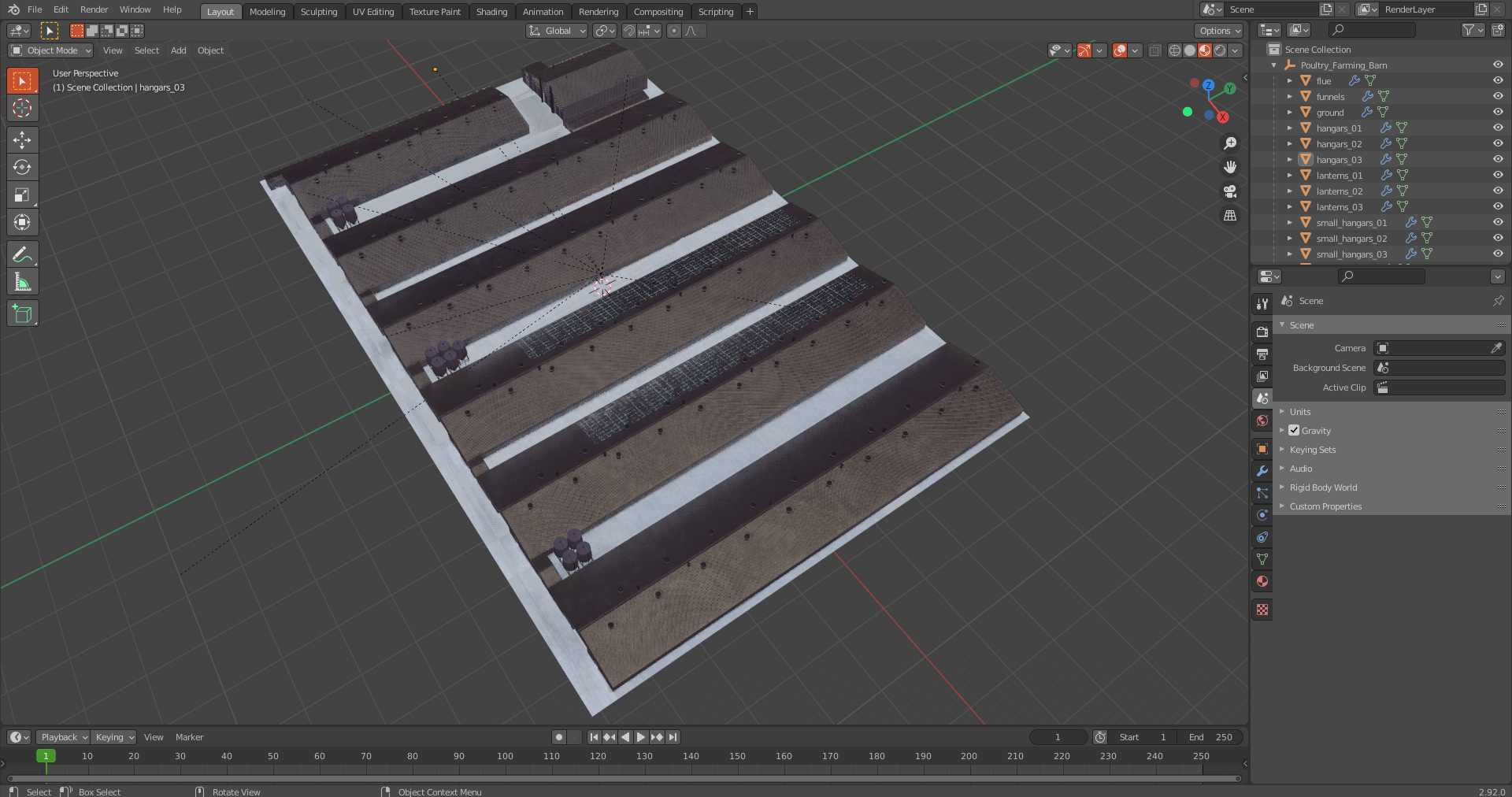Activate the Select Box tool
The image size is (1512, 797).
(22, 80)
